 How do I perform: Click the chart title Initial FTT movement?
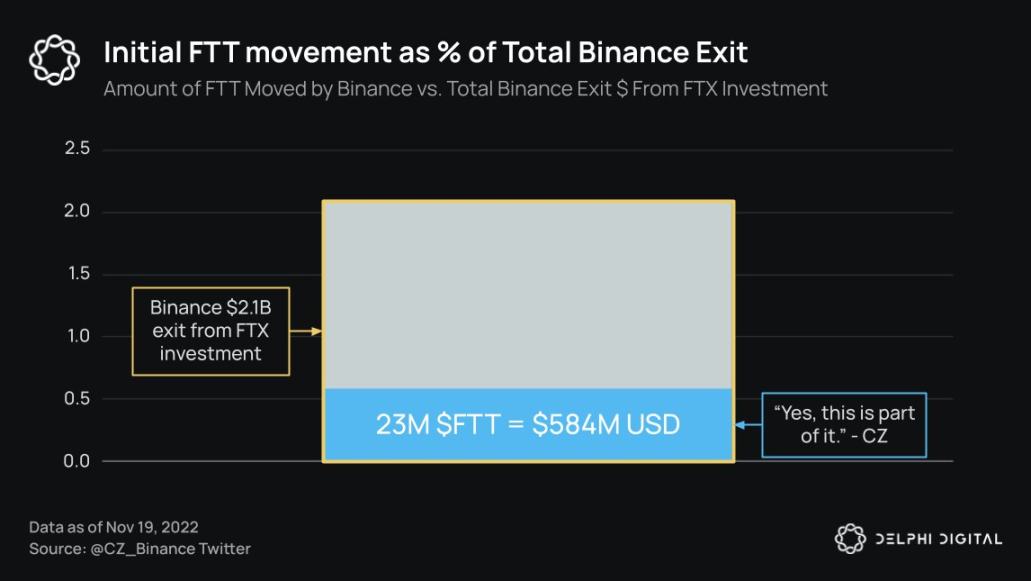tap(425, 53)
